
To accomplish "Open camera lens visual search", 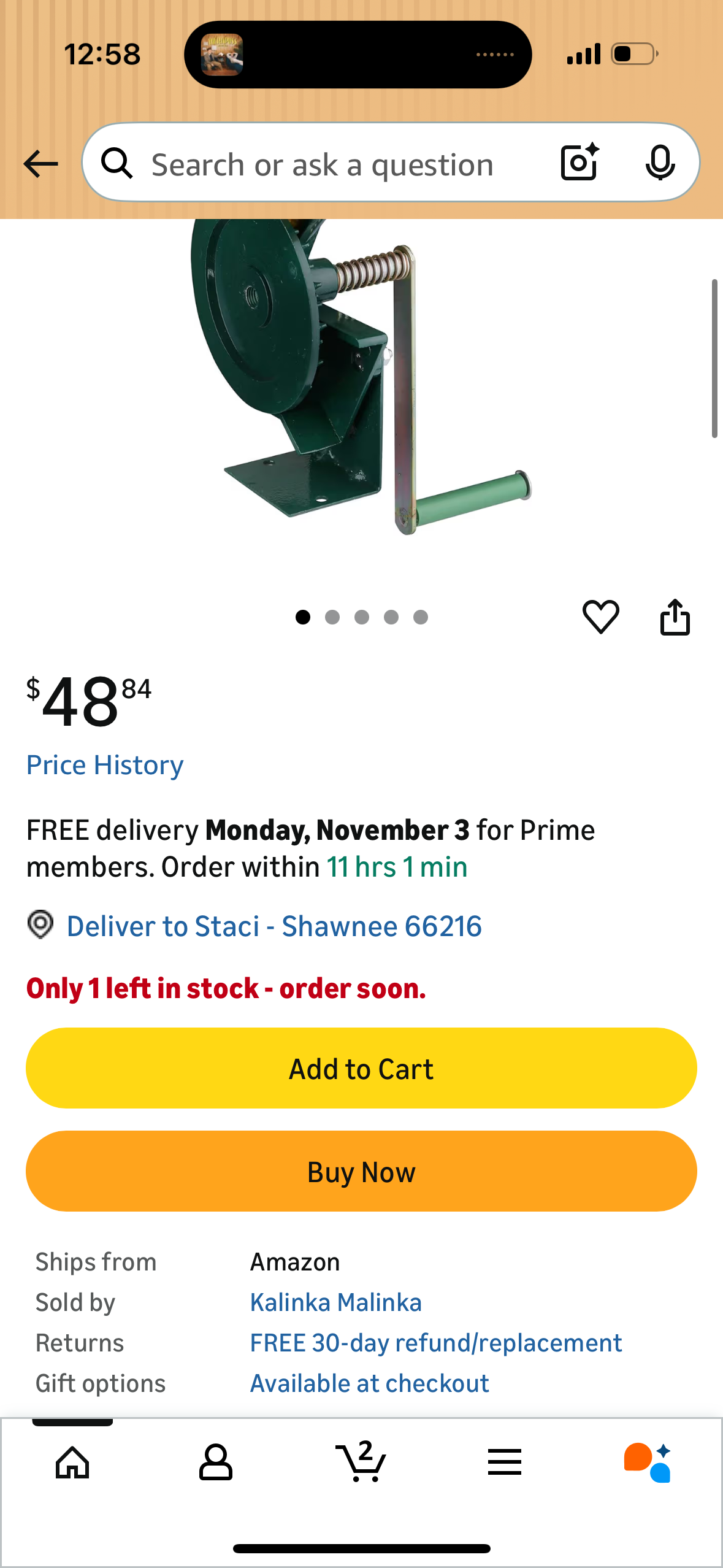I will click(579, 163).
